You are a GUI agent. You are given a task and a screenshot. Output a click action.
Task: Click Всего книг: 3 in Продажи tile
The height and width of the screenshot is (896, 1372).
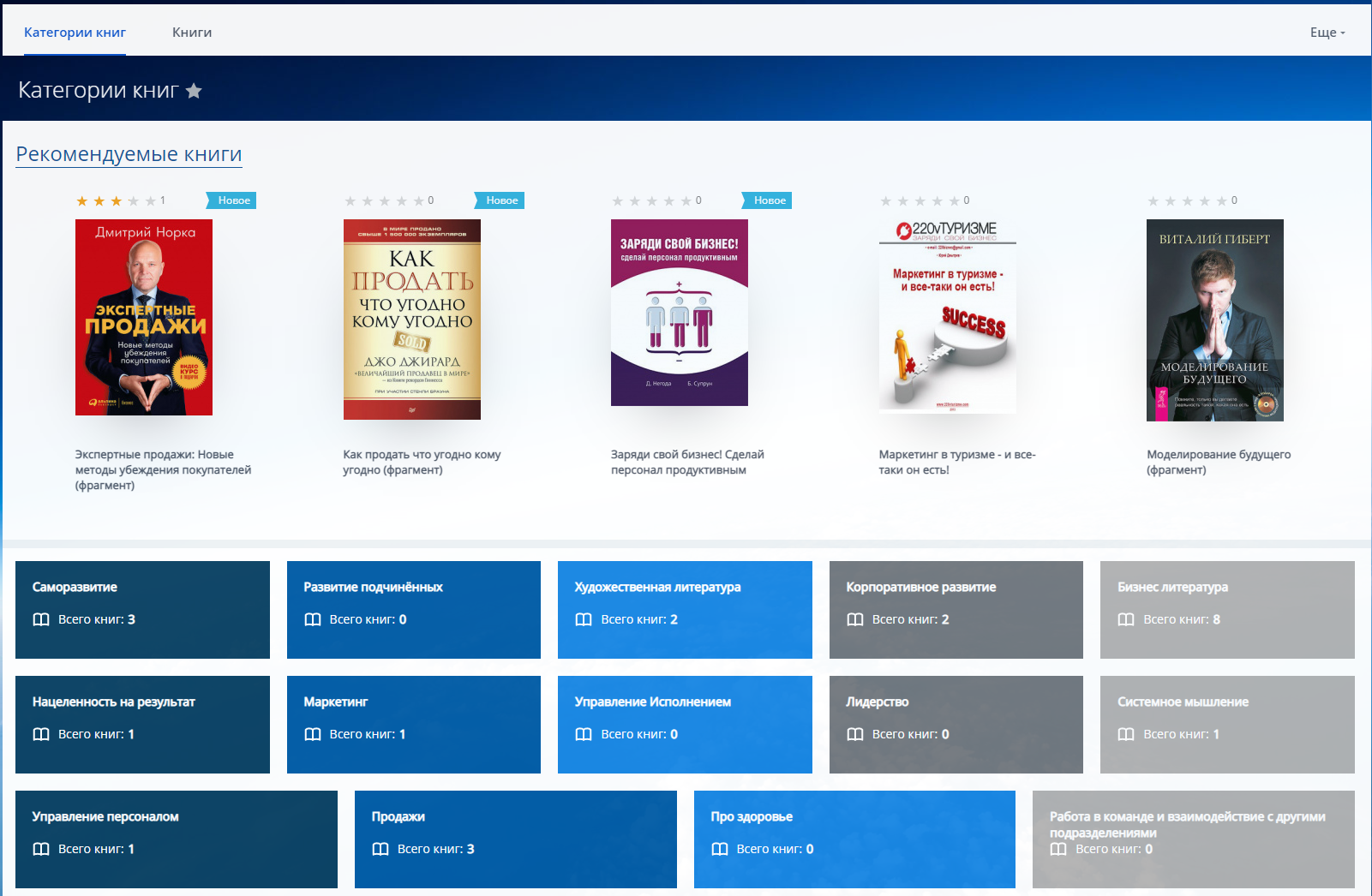pos(436,849)
